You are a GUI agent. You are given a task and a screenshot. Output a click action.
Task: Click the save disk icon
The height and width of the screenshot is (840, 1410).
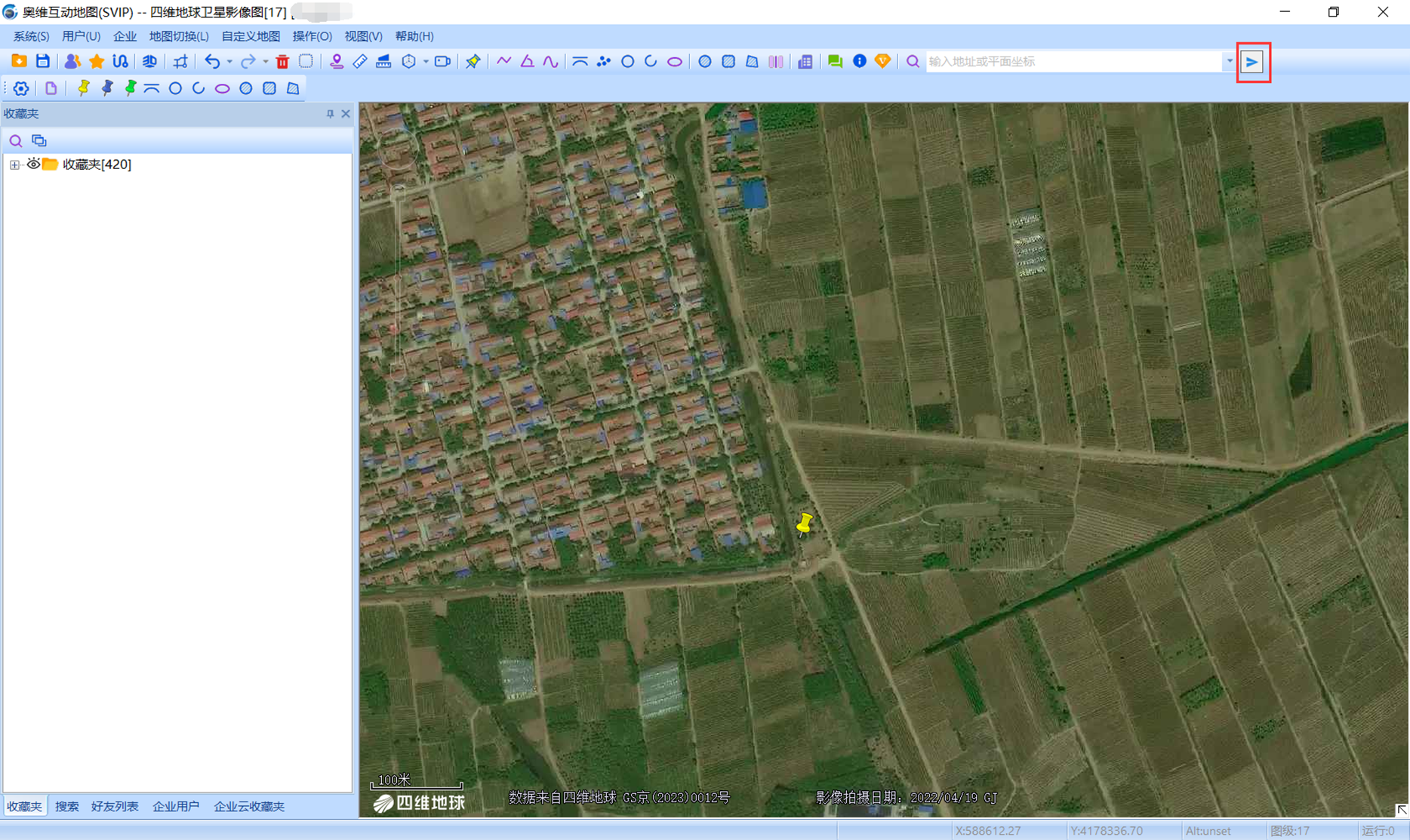(43, 62)
